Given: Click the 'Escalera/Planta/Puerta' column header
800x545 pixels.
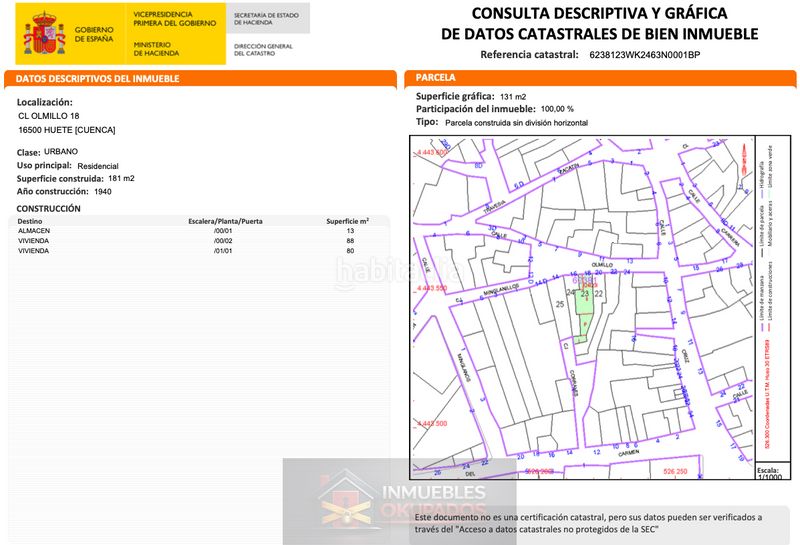Looking at the screenshot, I should pos(226,221).
